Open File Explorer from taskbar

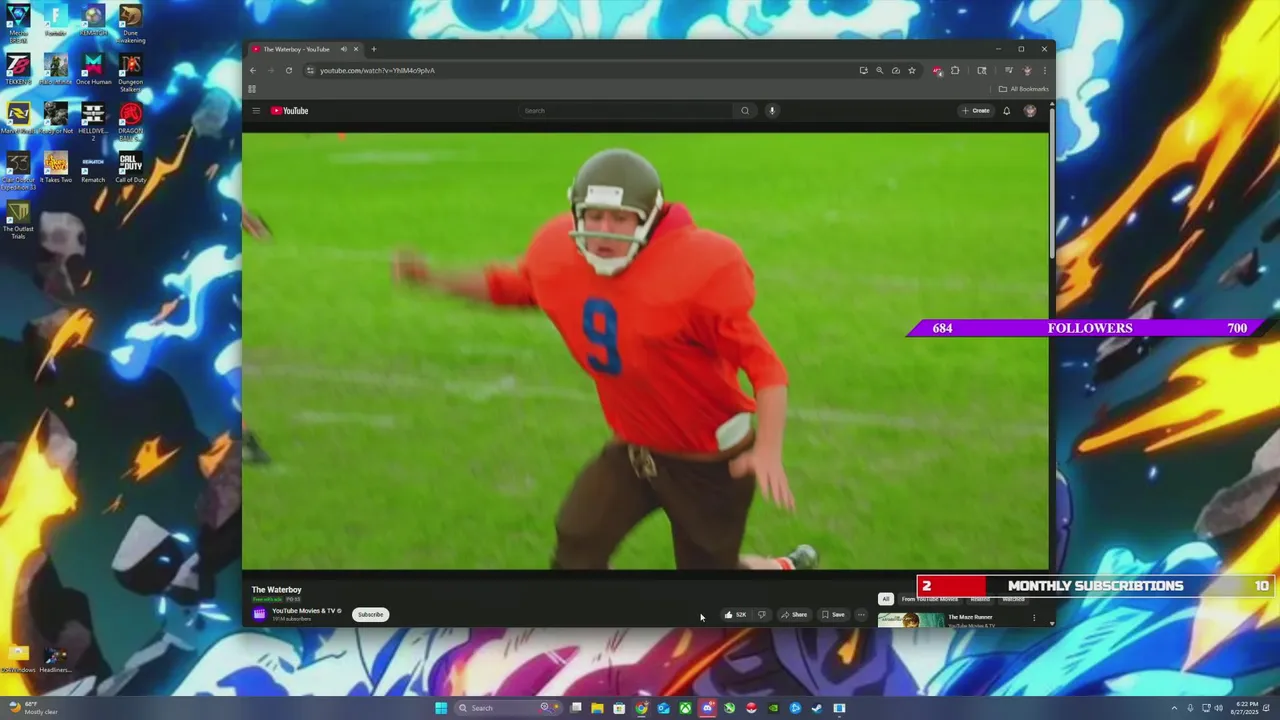coord(597,708)
